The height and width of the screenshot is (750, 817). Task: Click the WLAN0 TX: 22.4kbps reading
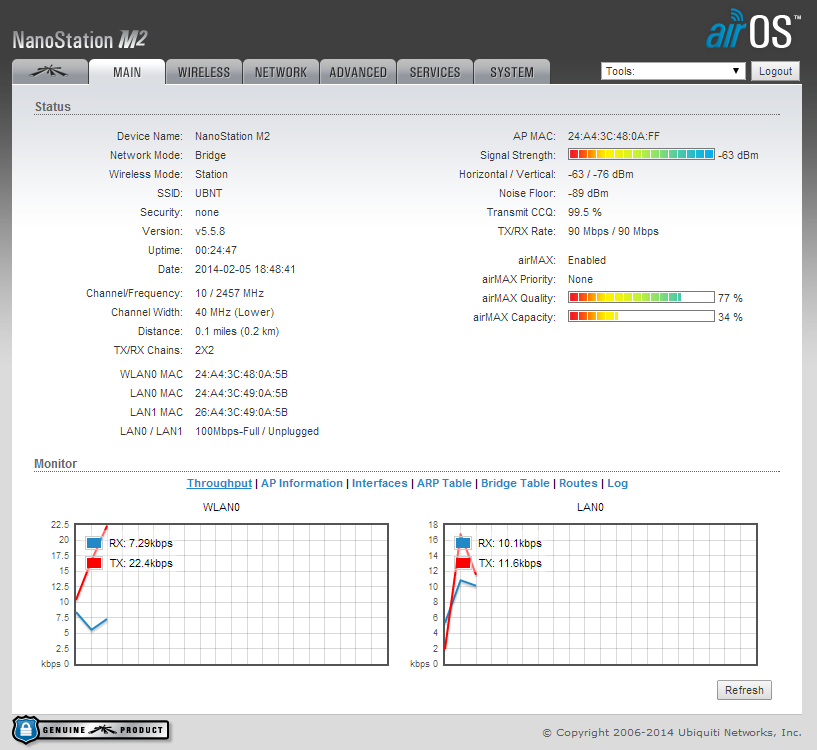(141, 563)
